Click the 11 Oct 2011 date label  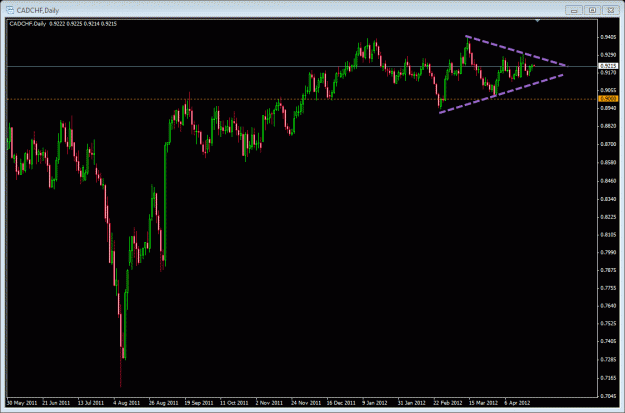click(234, 403)
